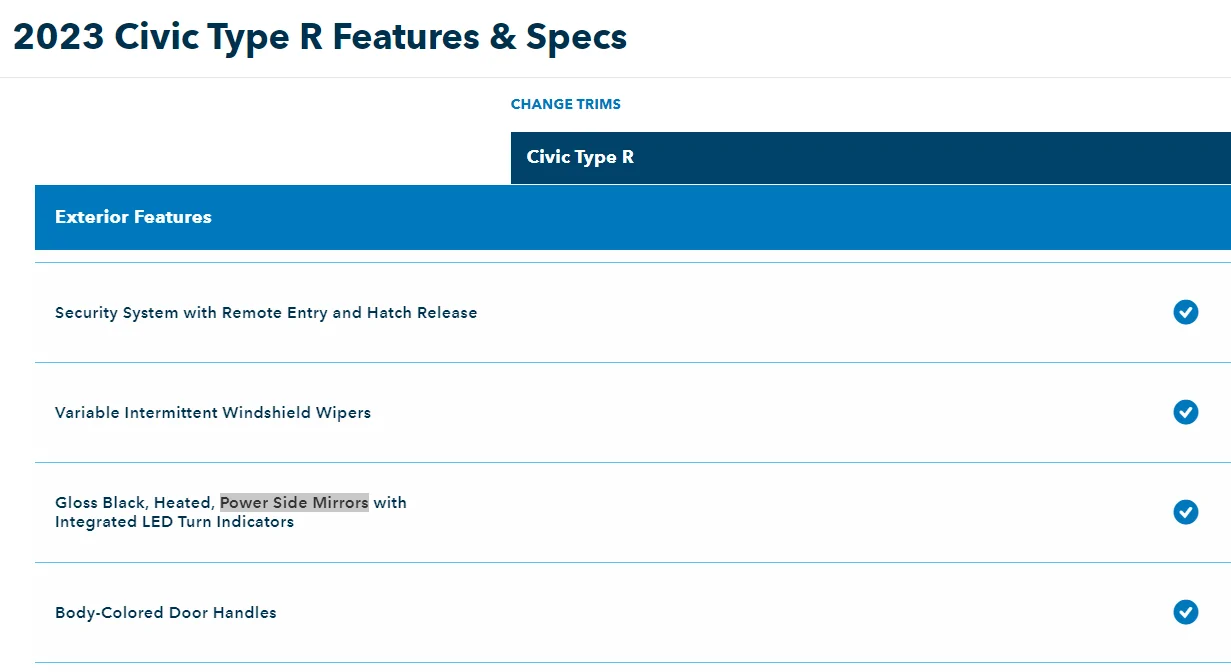Click the checkmark icon beside Variable Intermittent Windshield Wipers
Viewport: 1231px width, 672px height.
click(x=1186, y=412)
